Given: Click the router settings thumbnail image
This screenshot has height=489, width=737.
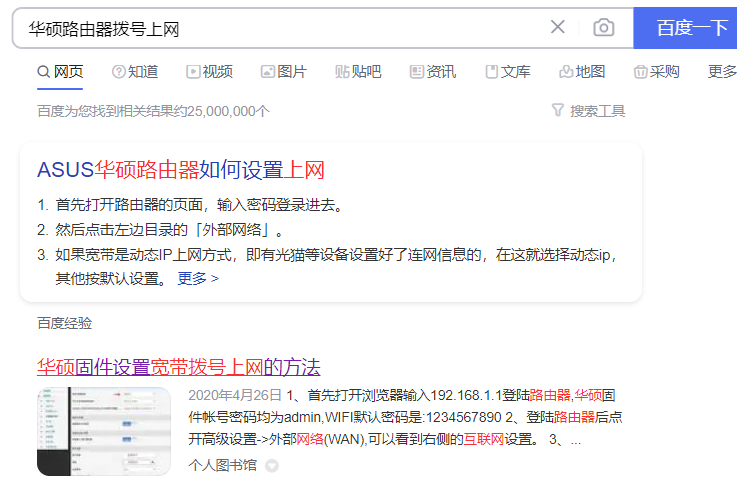Looking at the screenshot, I should 104,431.
